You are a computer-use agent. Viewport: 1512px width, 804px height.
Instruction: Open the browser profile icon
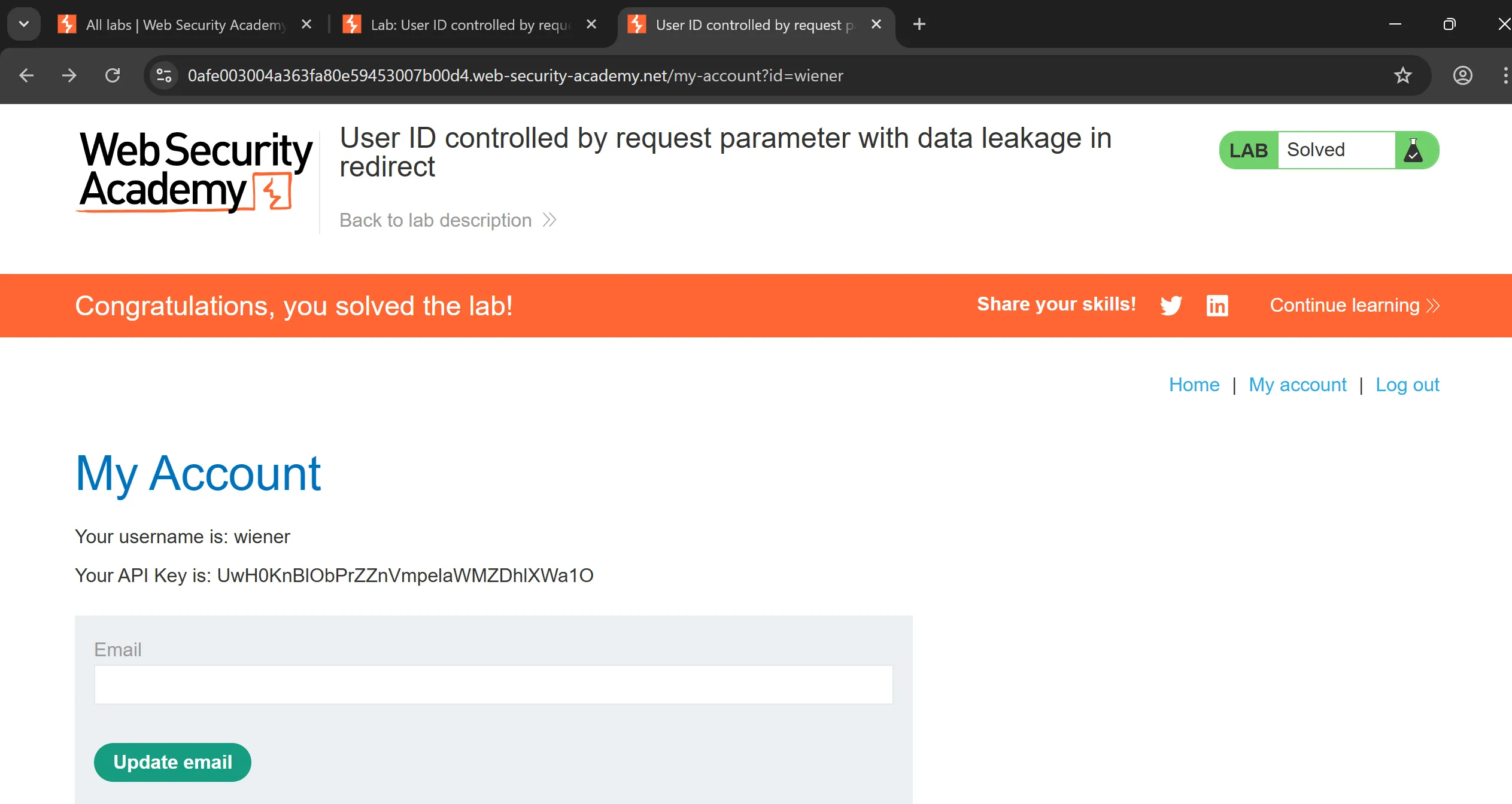pyautogui.click(x=1462, y=75)
